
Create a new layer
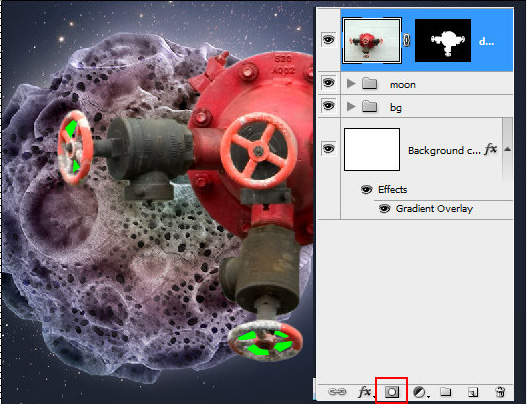pyautogui.click(x=473, y=392)
